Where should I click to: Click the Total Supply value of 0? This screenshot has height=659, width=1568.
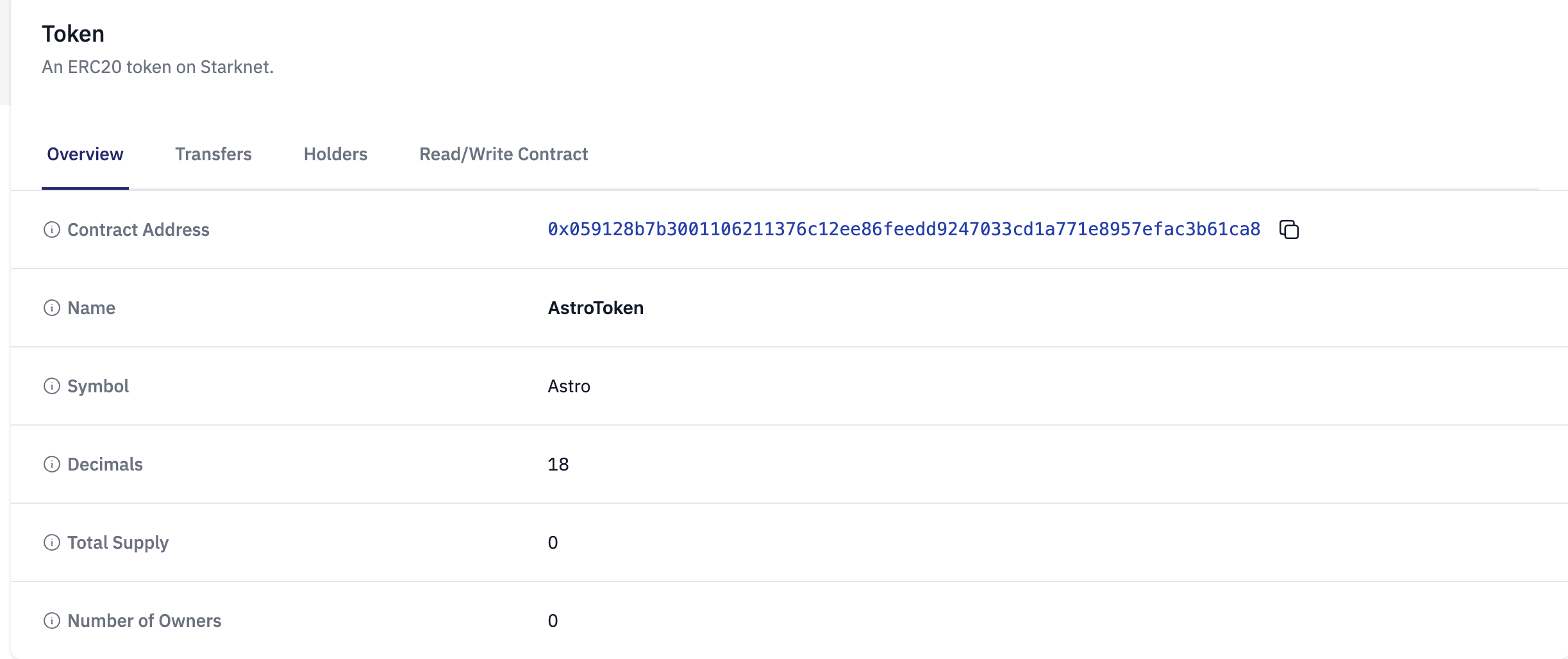[553, 542]
